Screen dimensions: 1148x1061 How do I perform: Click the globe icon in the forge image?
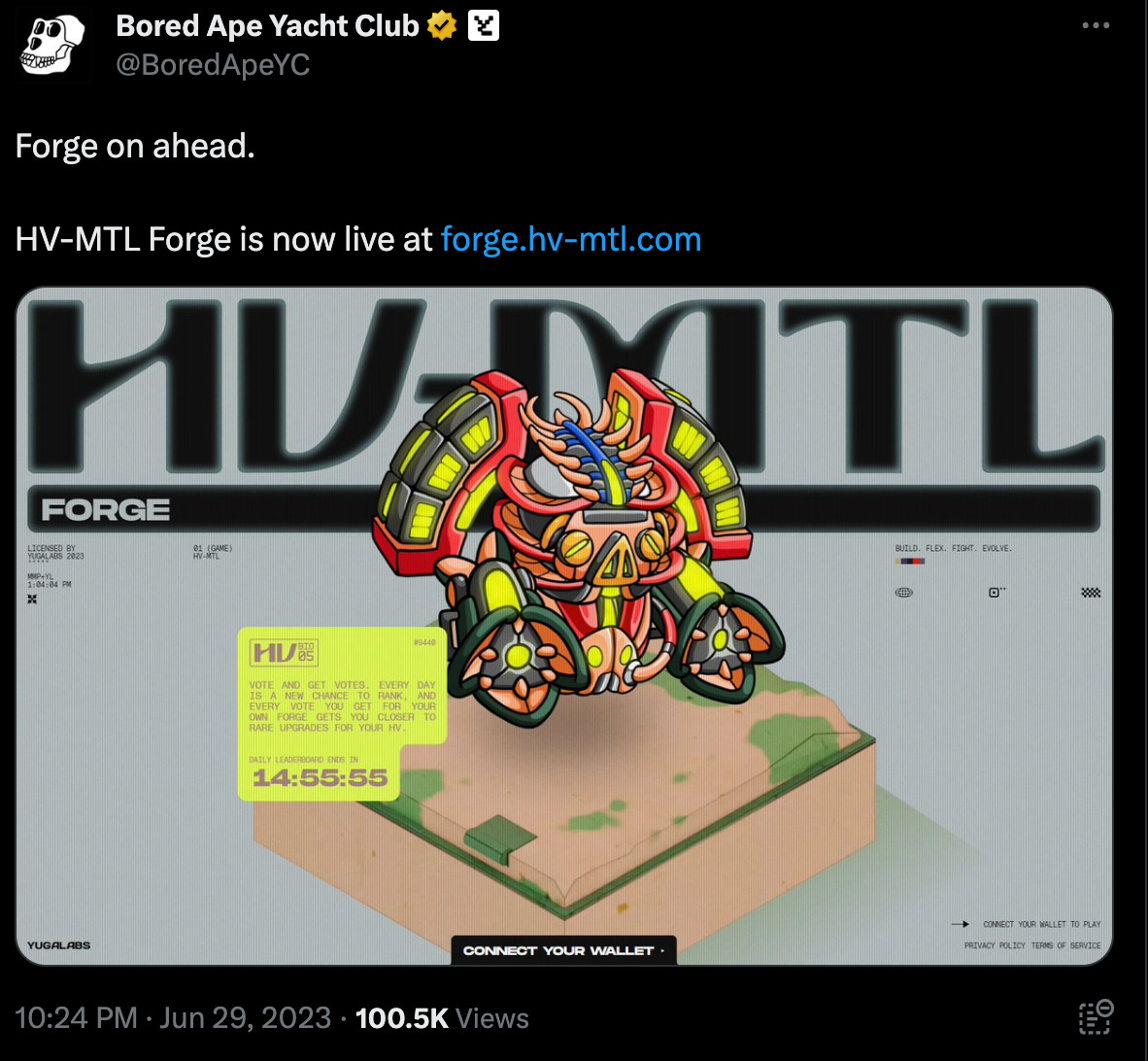tap(904, 593)
